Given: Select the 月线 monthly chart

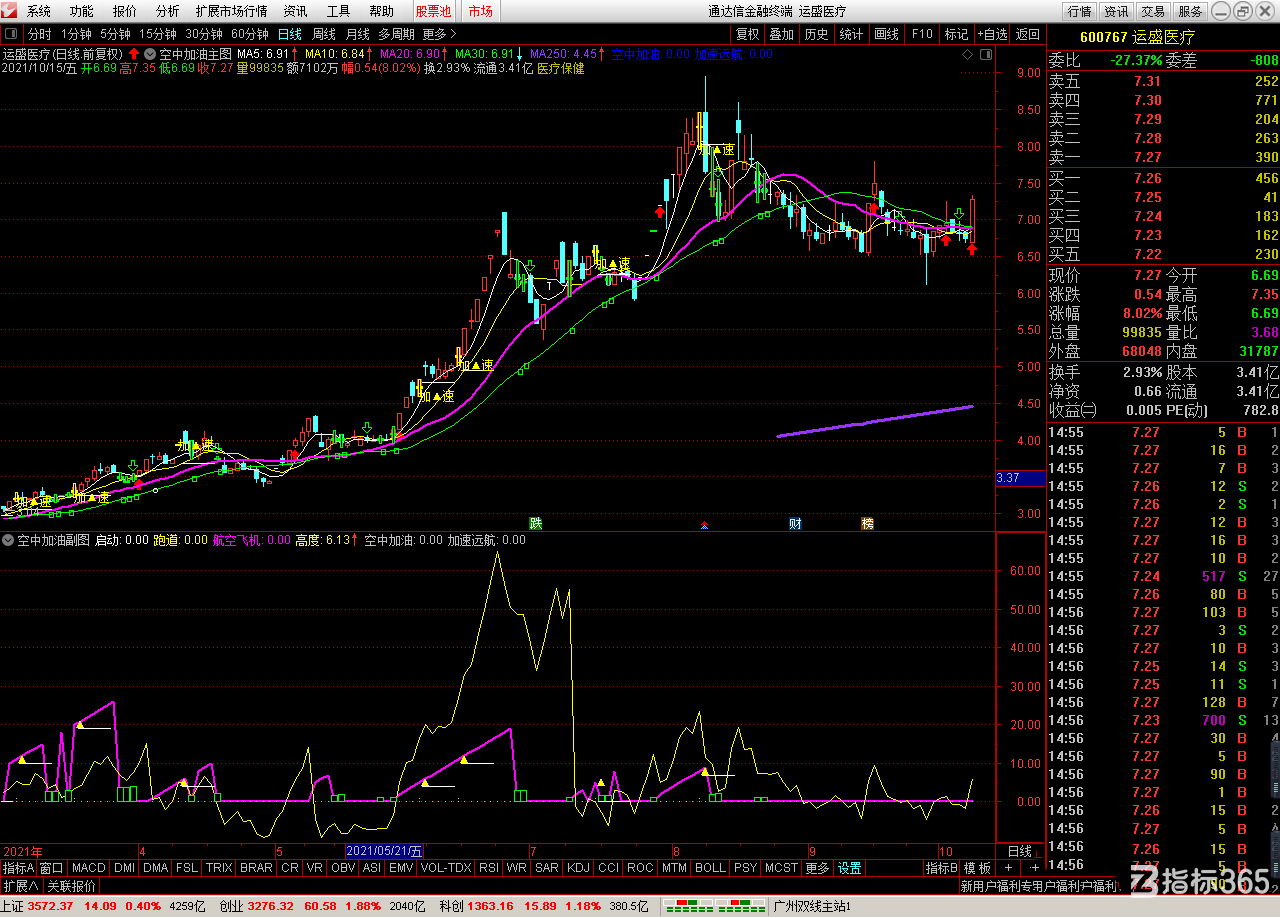Looking at the screenshot, I should (x=357, y=33).
